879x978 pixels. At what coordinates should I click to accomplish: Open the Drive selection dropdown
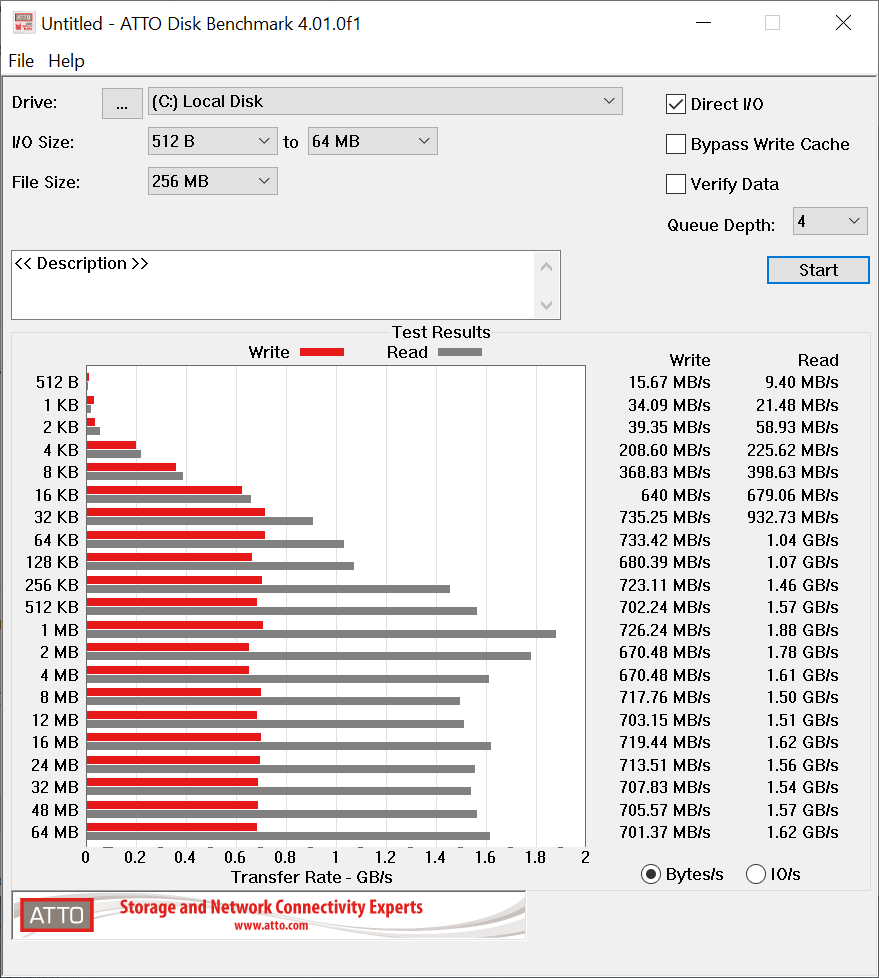[385, 101]
